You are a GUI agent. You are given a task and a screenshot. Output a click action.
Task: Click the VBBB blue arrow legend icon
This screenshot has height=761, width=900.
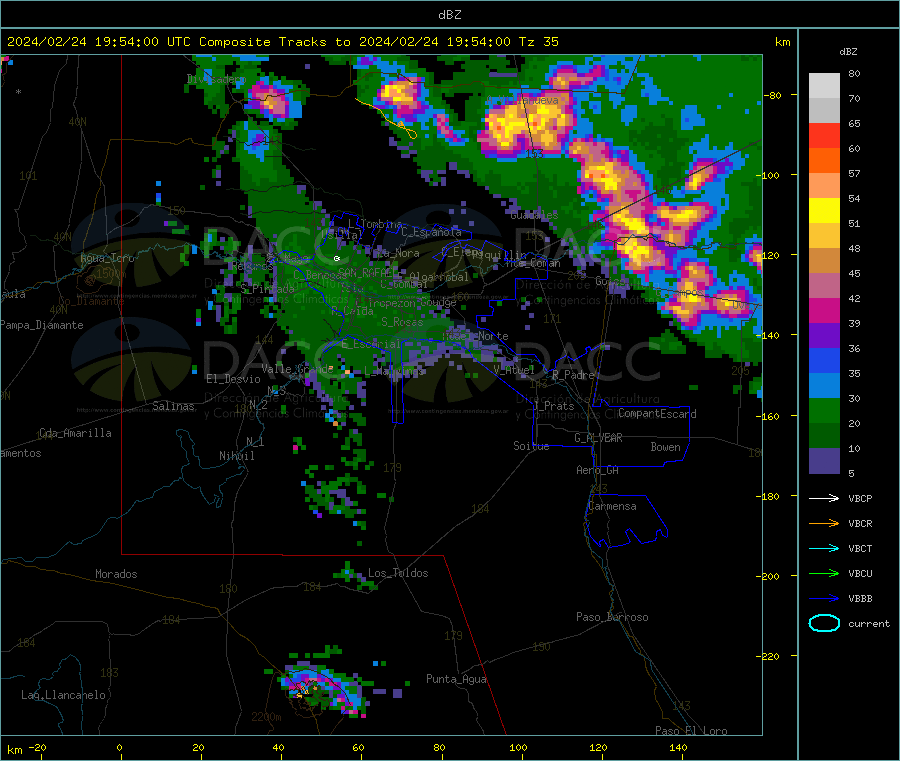point(824,598)
